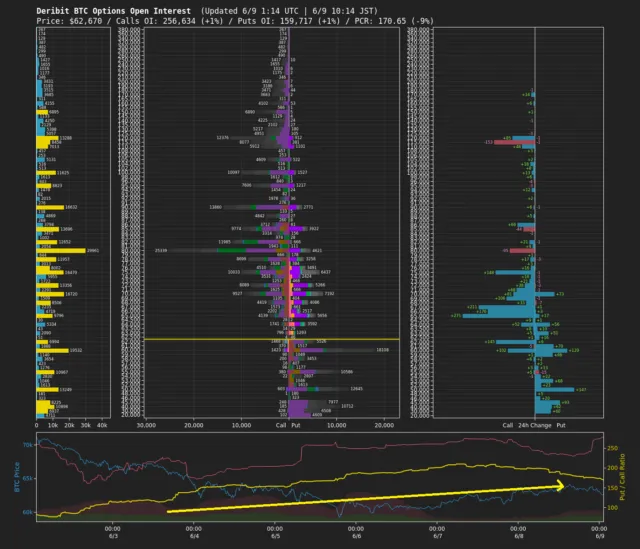Click the total OI value '11625'

(63, 173)
